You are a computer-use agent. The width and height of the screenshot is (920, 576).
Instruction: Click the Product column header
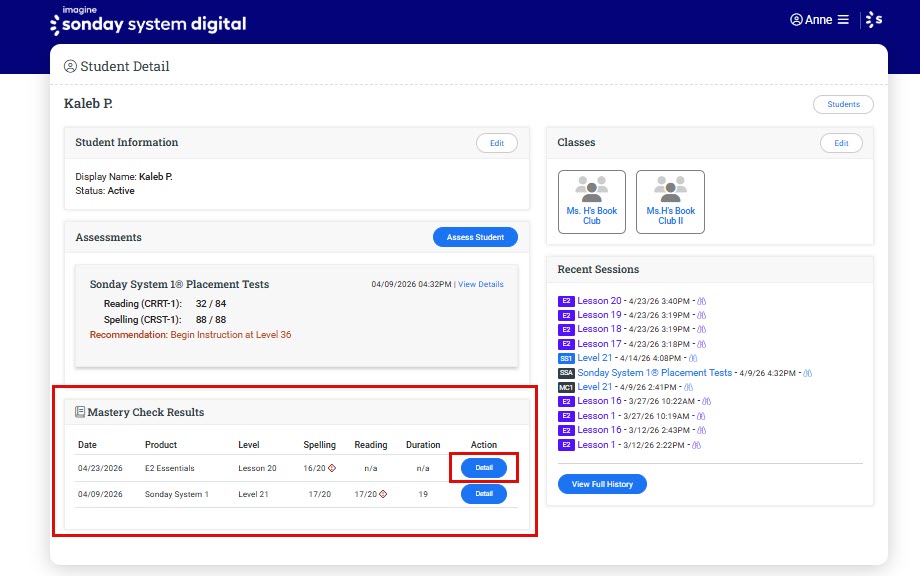[161, 445]
